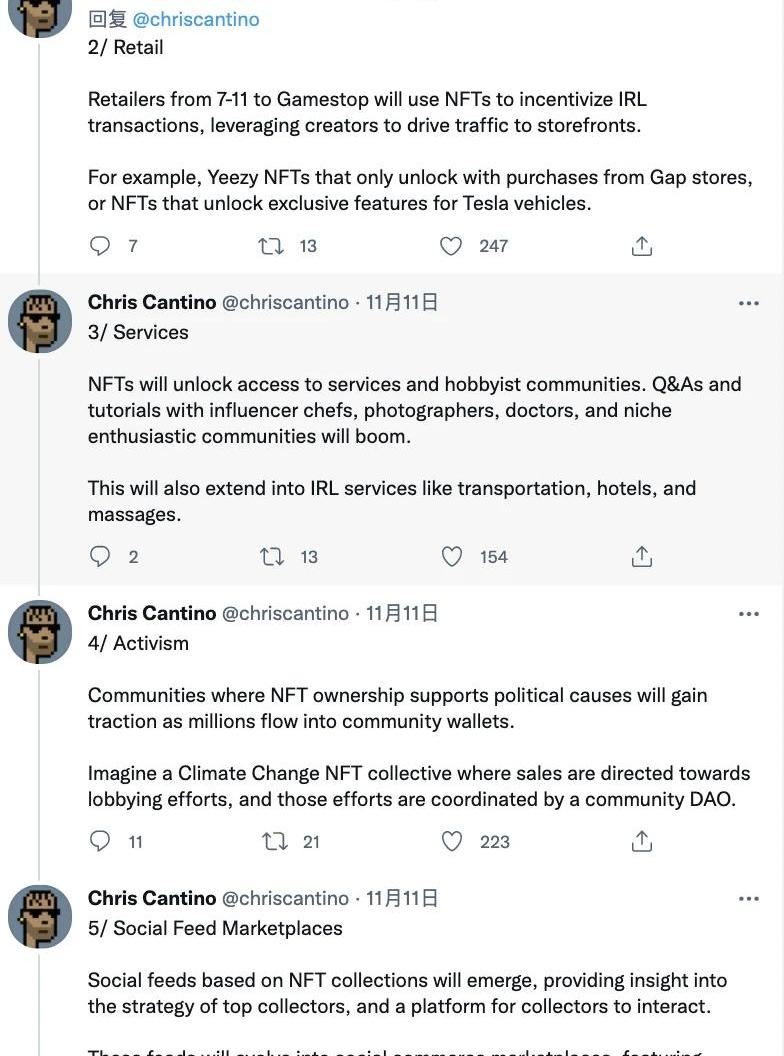The width and height of the screenshot is (784, 1056).
Task: Open Chris Cantino's name on 3/ Services tweet
Action: point(152,302)
